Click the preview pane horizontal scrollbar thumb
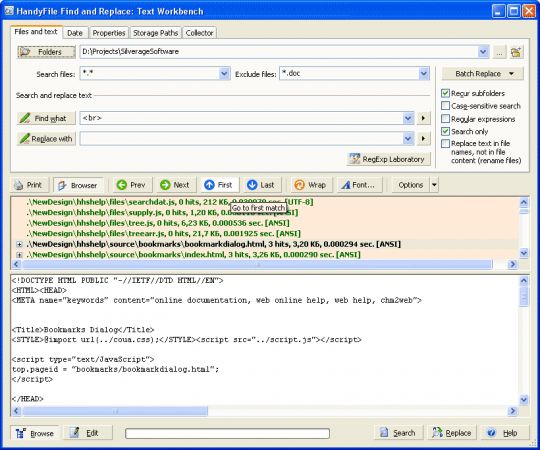This screenshot has height=450, width=540. point(115,411)
